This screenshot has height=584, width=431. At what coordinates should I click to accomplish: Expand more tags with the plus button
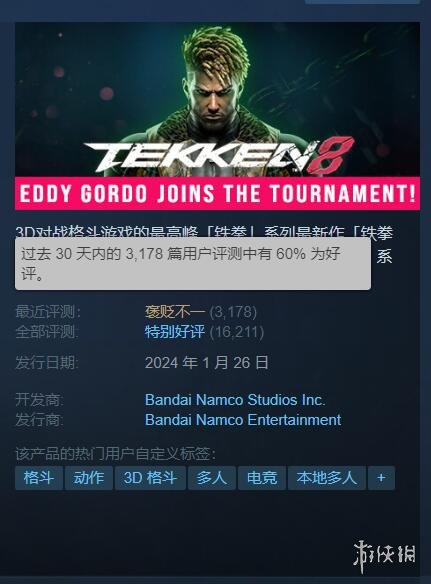tap(381, 477)
